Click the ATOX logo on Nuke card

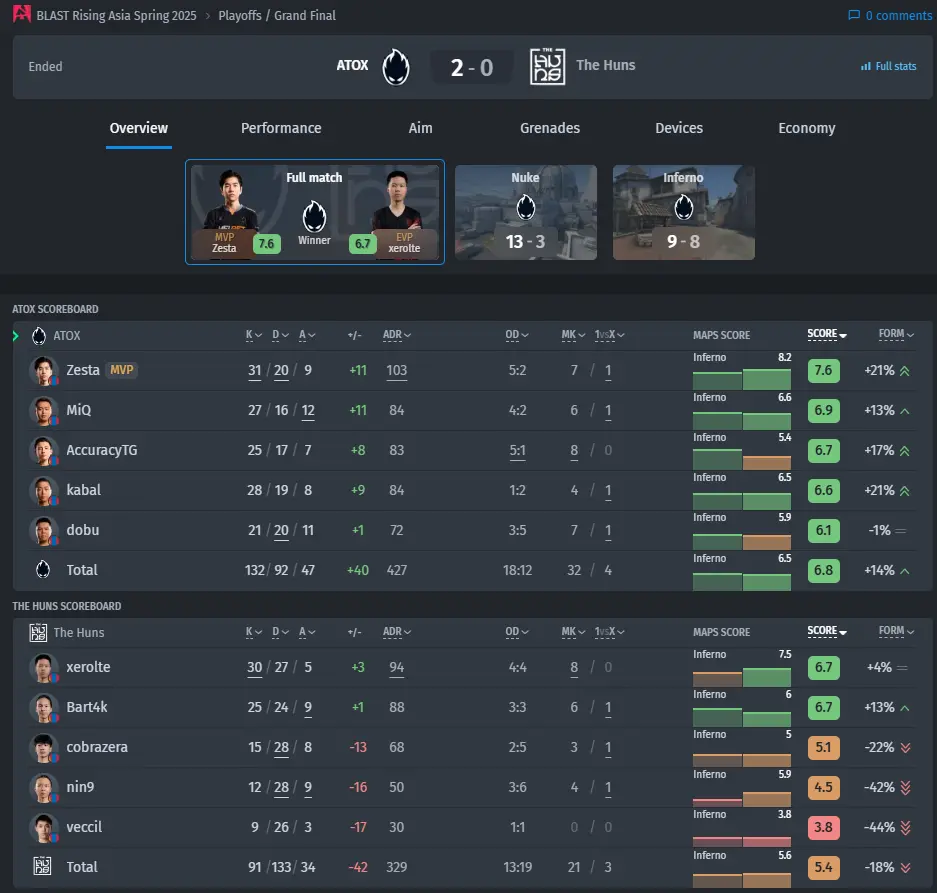click(x=525, y=207)
